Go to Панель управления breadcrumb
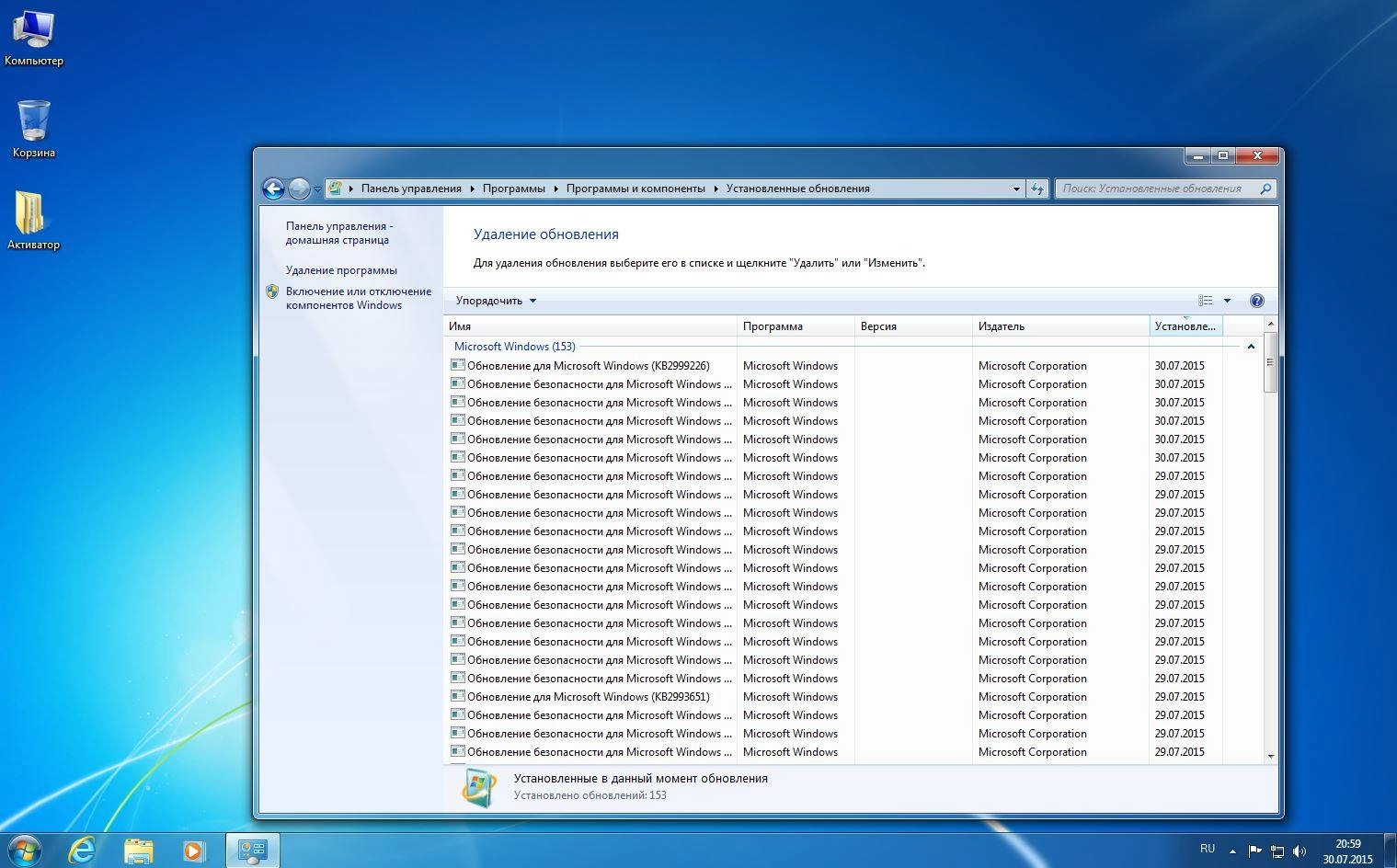This screenshot has height=868, width=1397. click(x=411, y=188)
